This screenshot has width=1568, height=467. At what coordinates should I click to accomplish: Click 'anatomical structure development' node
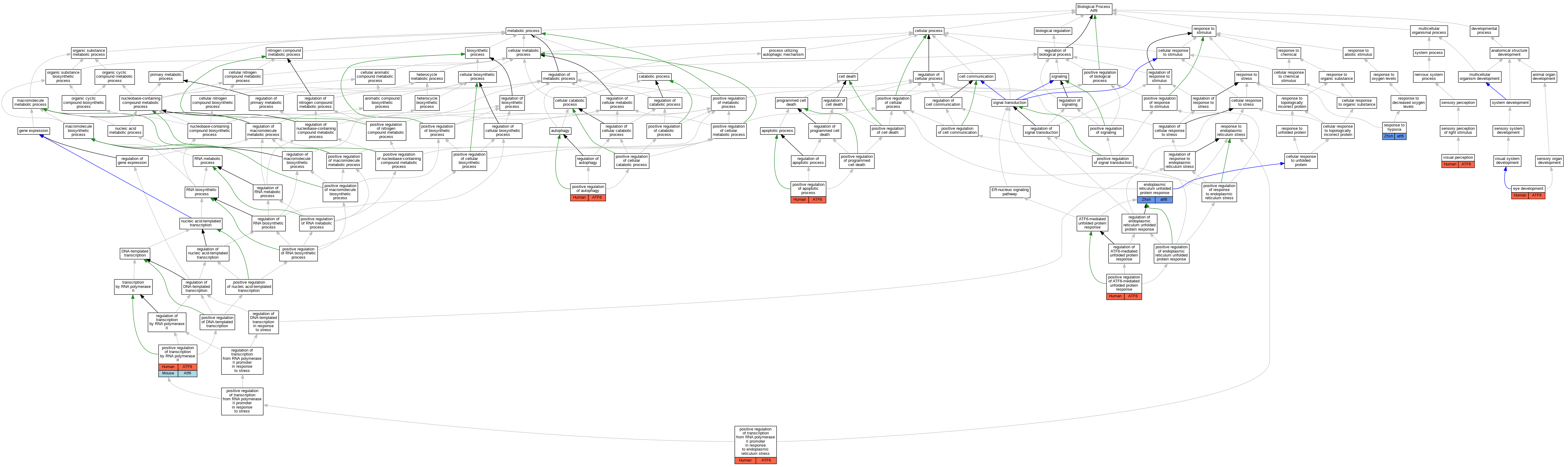pyautogui.click(x=1509, y=53)
